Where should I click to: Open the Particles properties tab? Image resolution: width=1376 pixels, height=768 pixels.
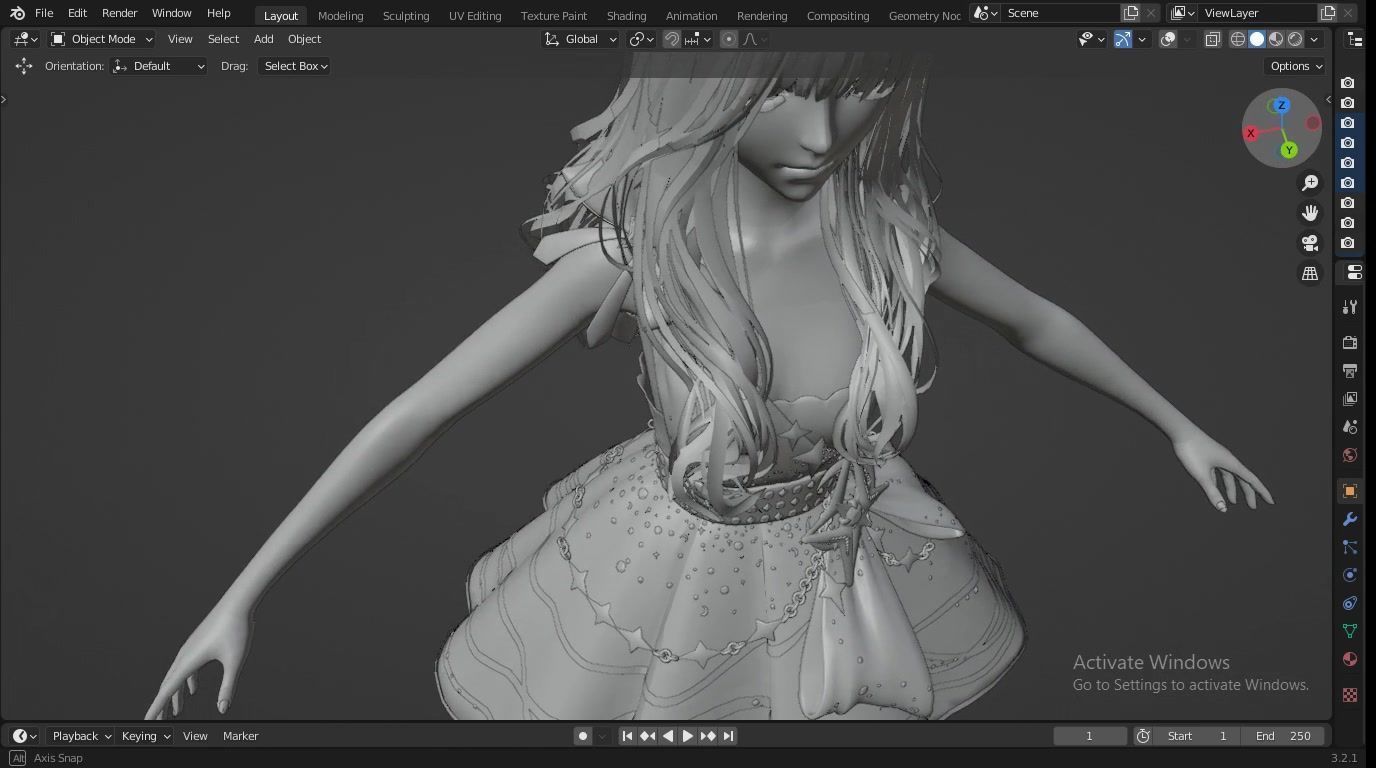point(1350,547)
